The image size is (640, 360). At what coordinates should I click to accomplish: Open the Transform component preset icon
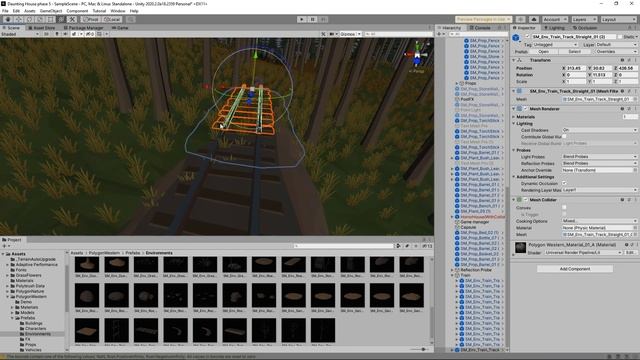click(629, 60)
